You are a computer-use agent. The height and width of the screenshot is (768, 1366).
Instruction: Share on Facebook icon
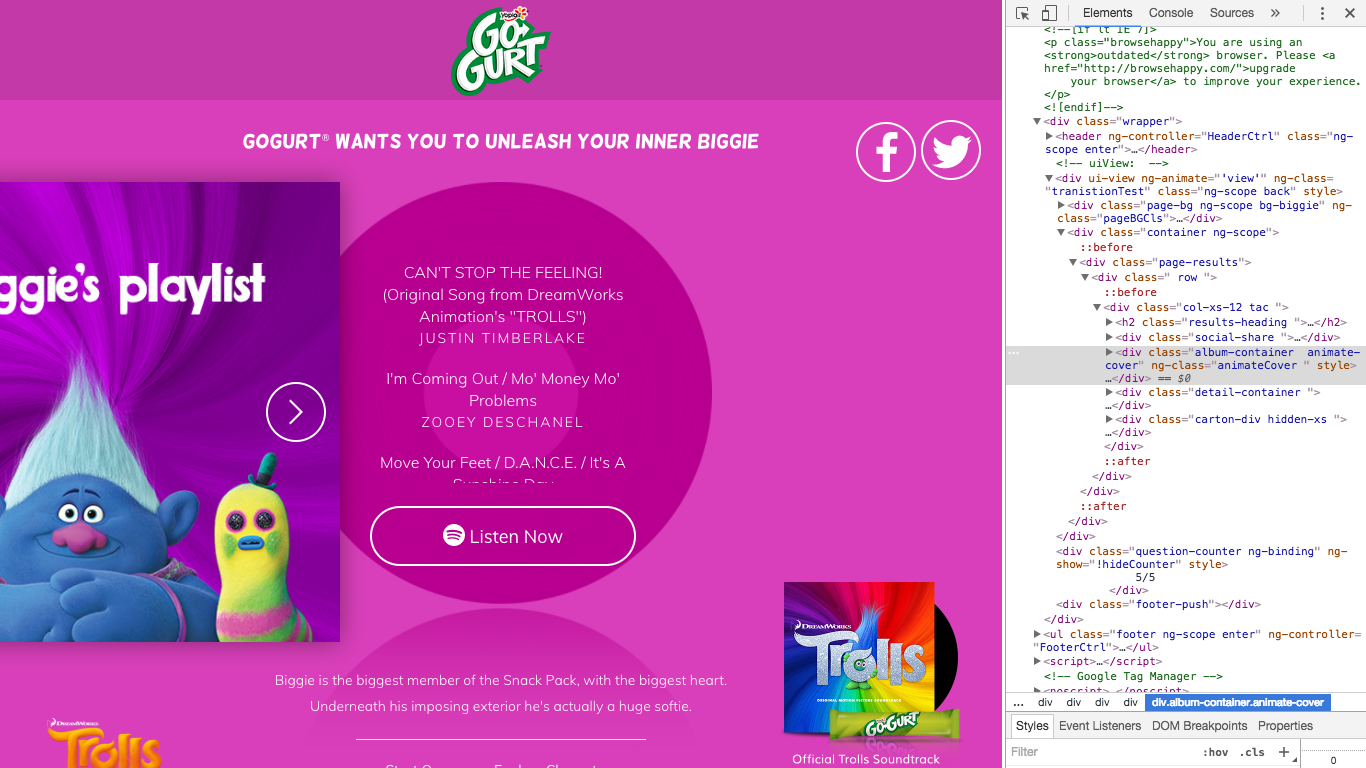pyautogui.click(x=886, y=151)
